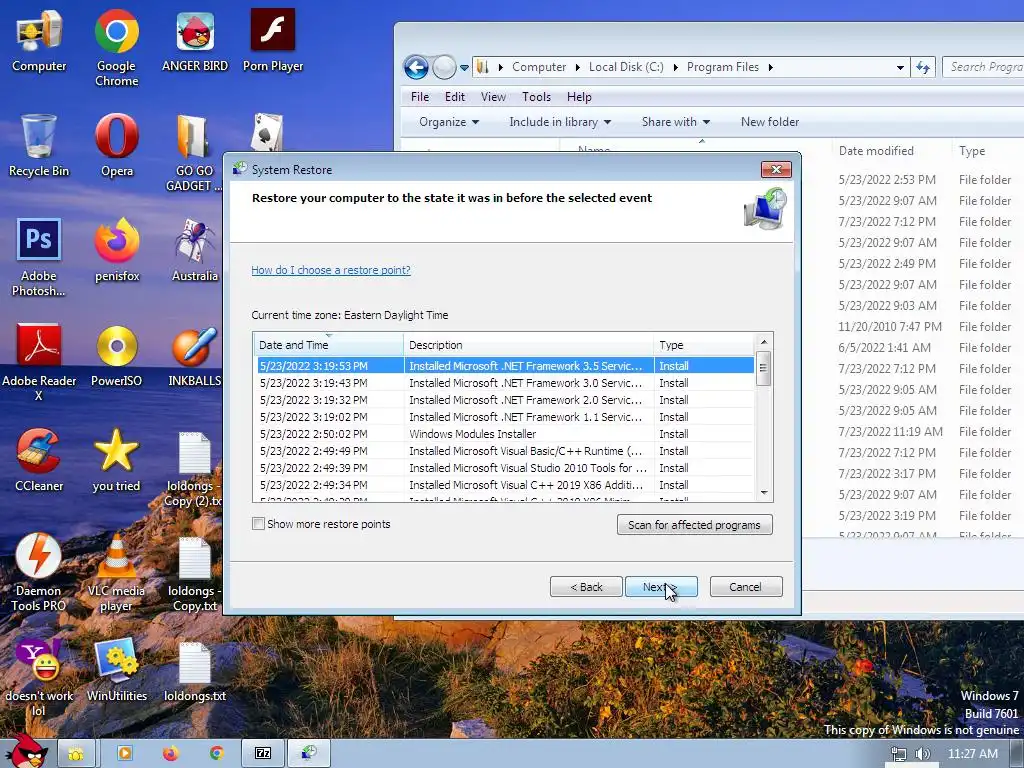This screenshot has height=768, width=1024.
Task: Select the Daemon Tools PRO icon
Action: (x=39, y=573)
